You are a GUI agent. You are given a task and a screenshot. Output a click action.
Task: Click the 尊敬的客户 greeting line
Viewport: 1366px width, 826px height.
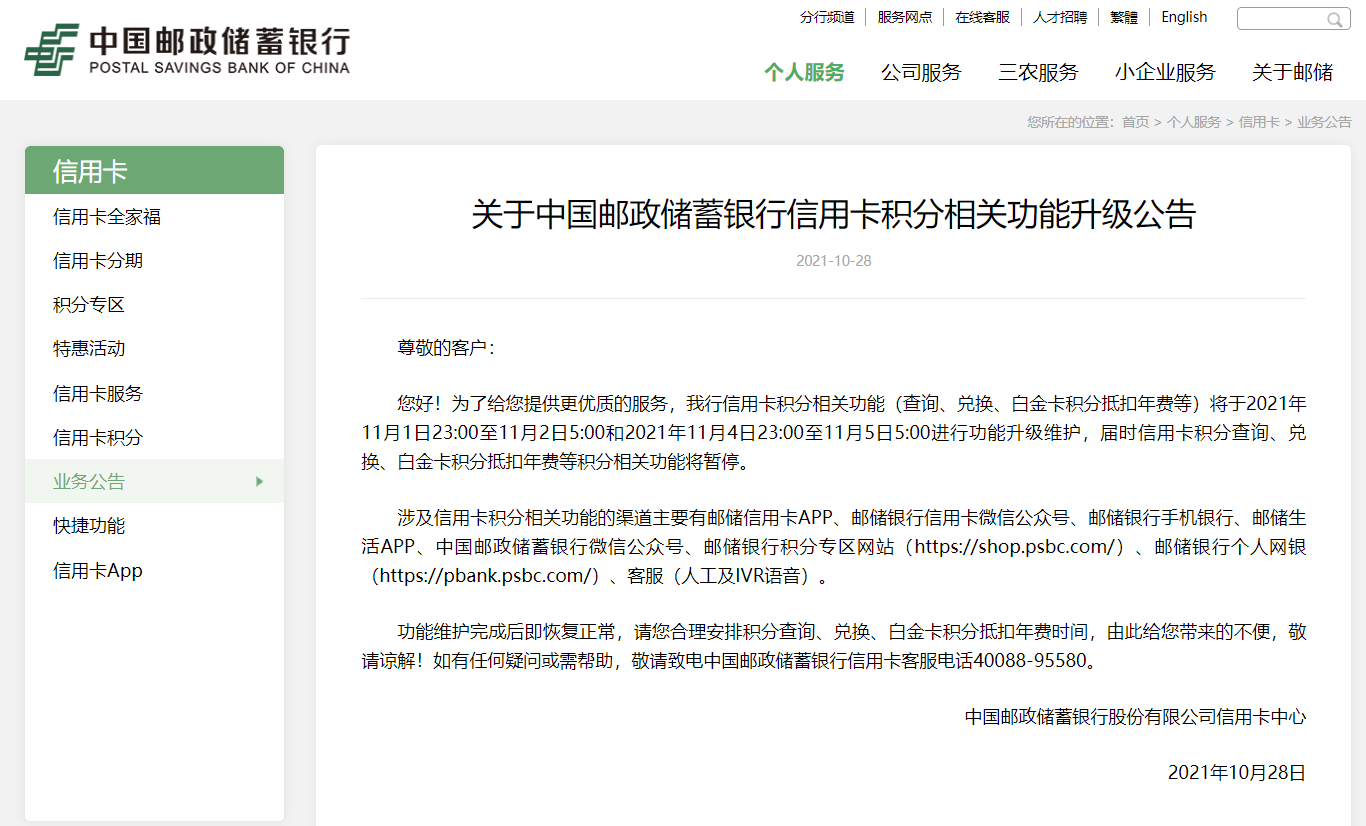pyautogui.click(x=446, y=348)
